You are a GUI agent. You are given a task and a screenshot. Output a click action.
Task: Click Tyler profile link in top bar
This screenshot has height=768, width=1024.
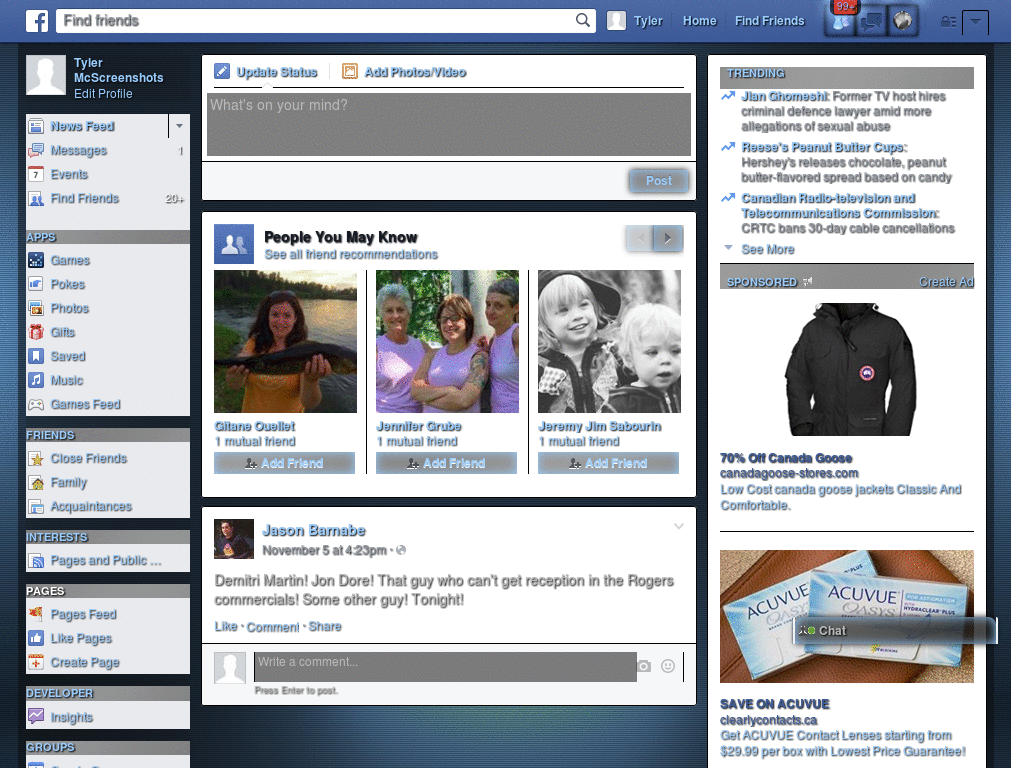[x=635, y=21]
